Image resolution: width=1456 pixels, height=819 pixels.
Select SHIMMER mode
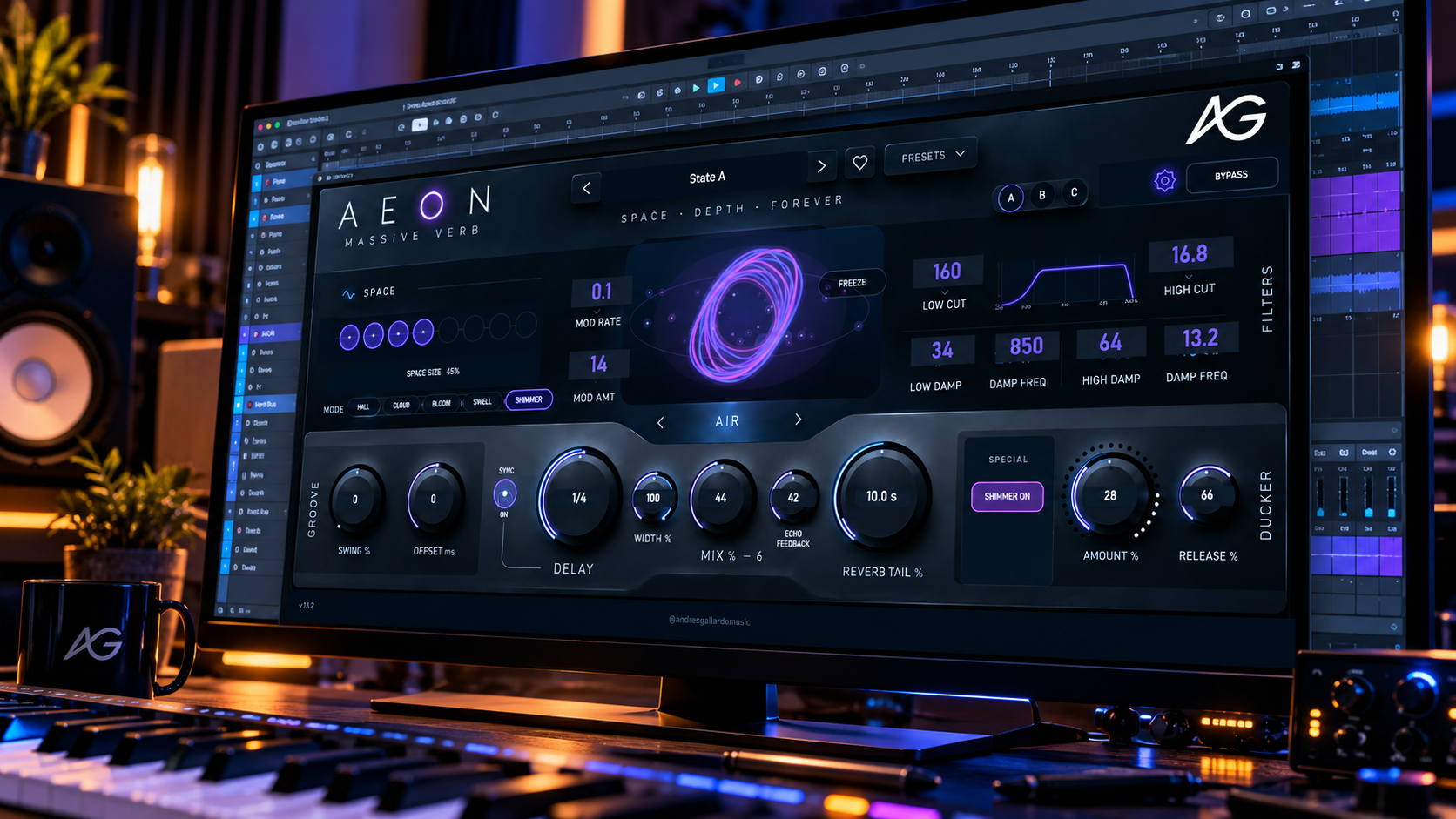click(x=529, y=399)
